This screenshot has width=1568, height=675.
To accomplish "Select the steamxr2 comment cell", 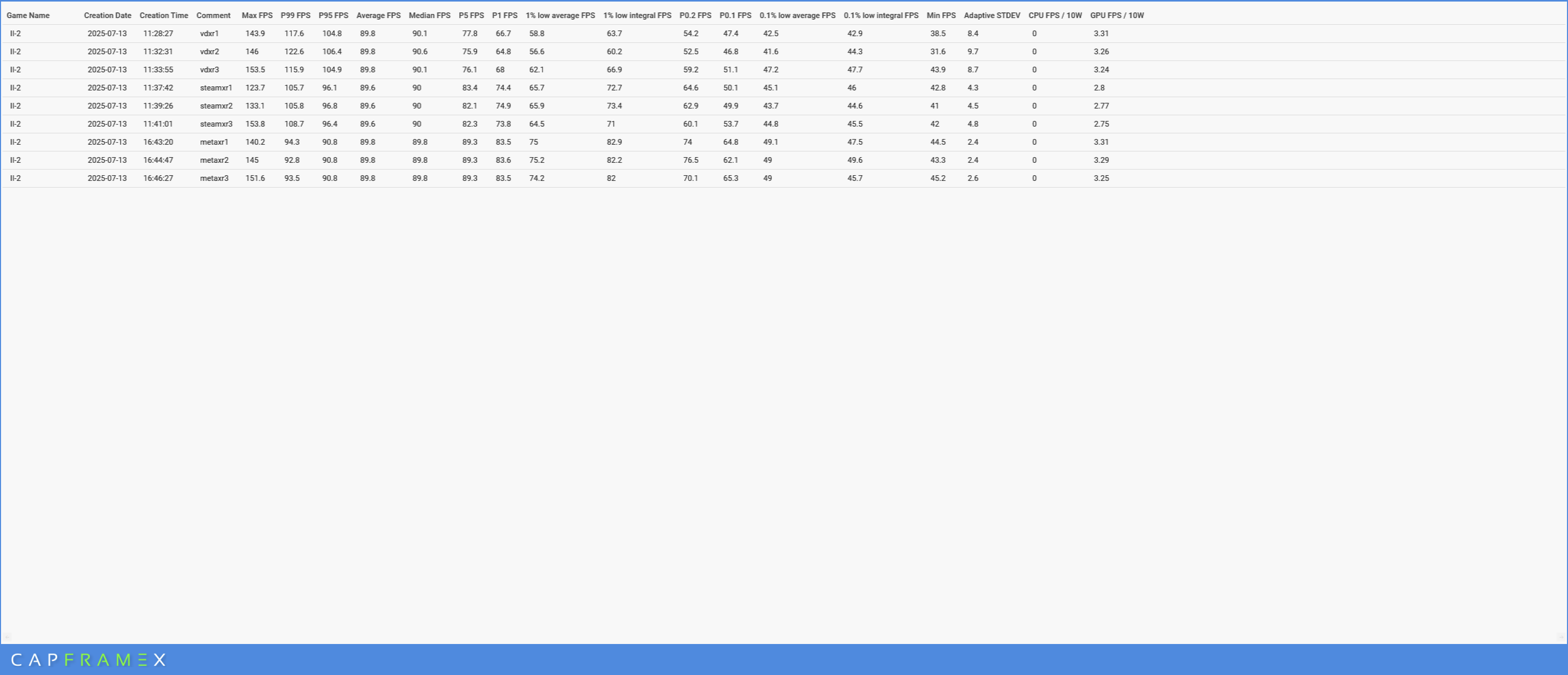I will pos(216,106).
